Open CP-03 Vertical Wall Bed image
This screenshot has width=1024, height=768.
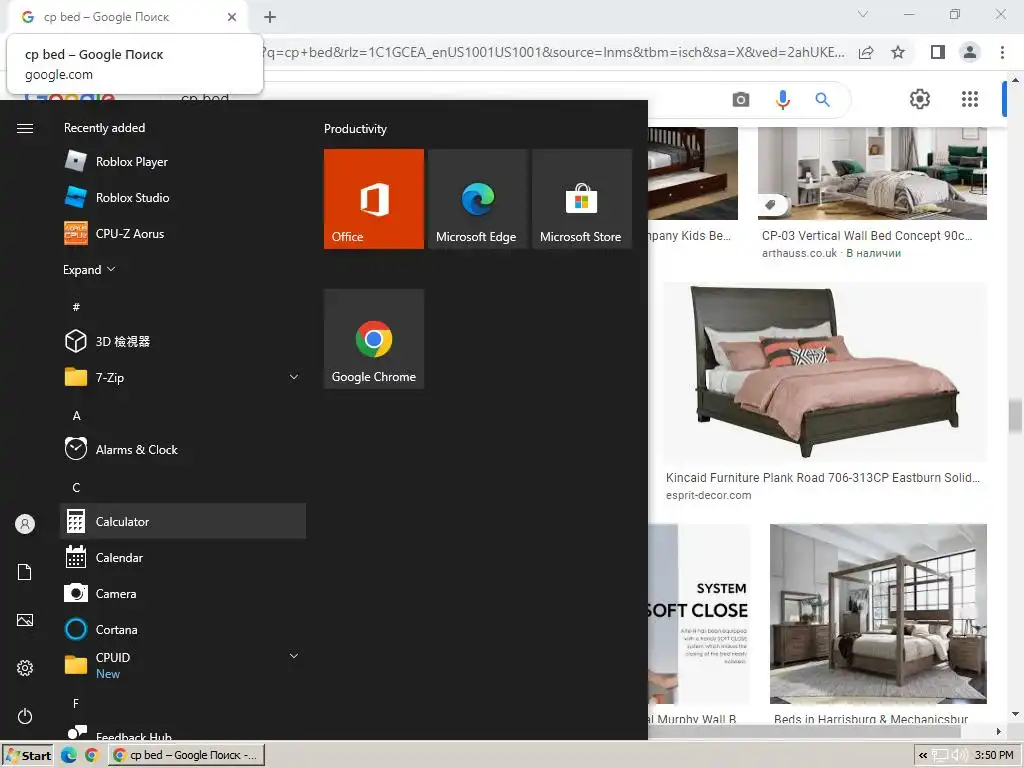click(x=872, y=173)
